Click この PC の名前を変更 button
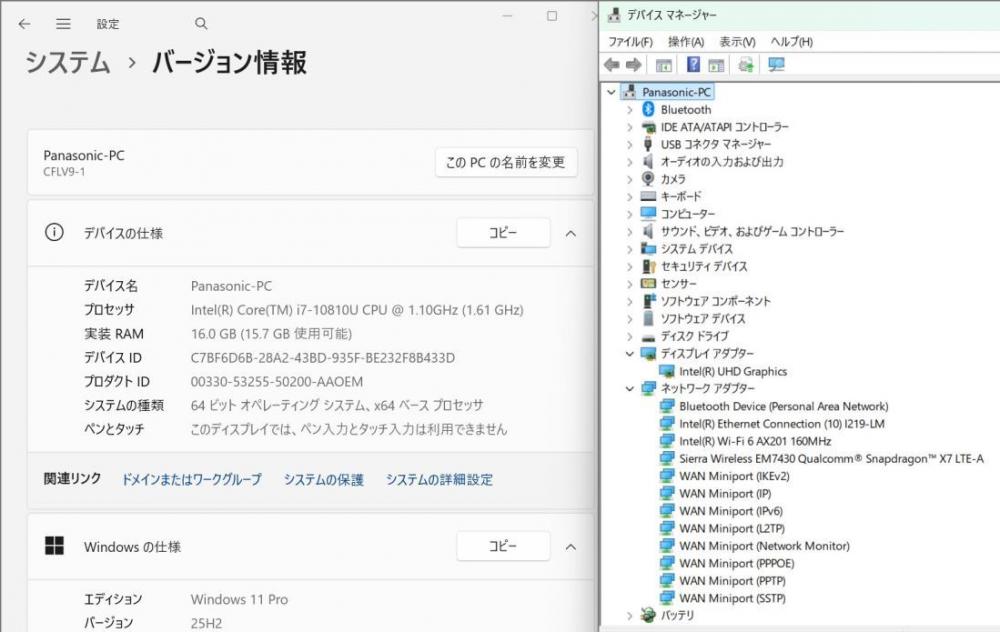 coord(506,162)
